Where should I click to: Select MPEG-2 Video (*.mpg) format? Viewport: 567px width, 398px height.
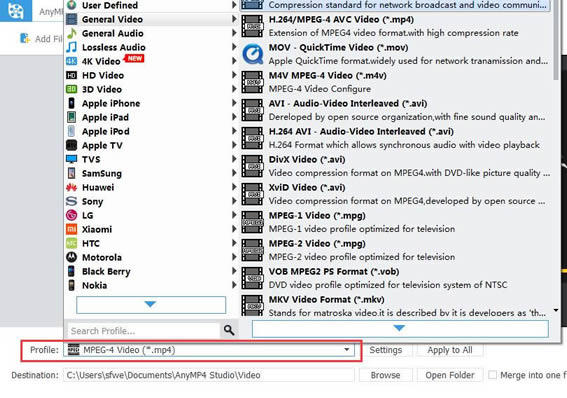coord(396,250)
